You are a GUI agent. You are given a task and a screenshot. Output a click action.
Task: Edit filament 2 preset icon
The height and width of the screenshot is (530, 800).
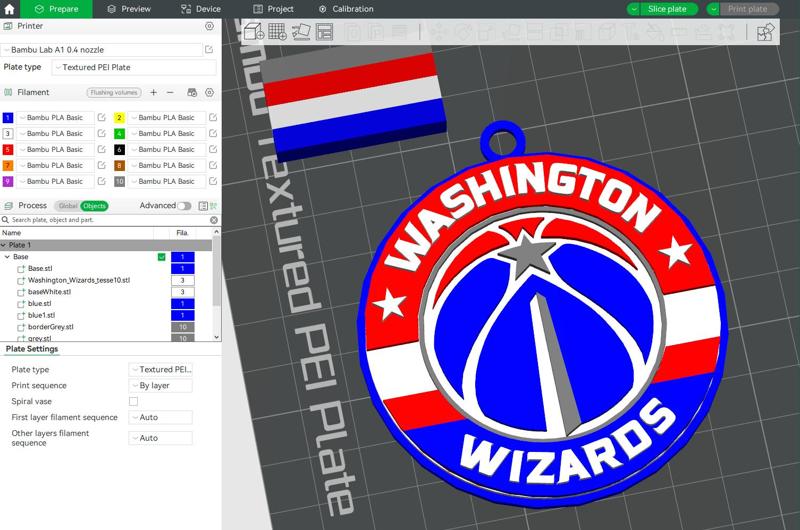click(213, 117)
